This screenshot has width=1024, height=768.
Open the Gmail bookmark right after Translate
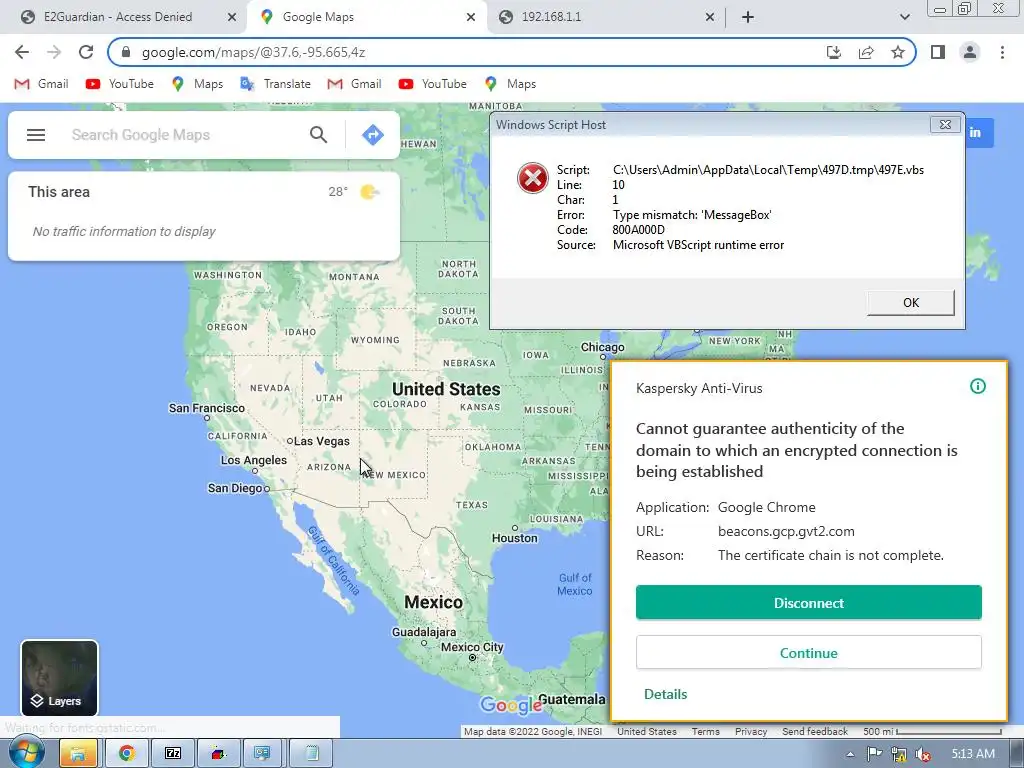click(x=355, y=84)
